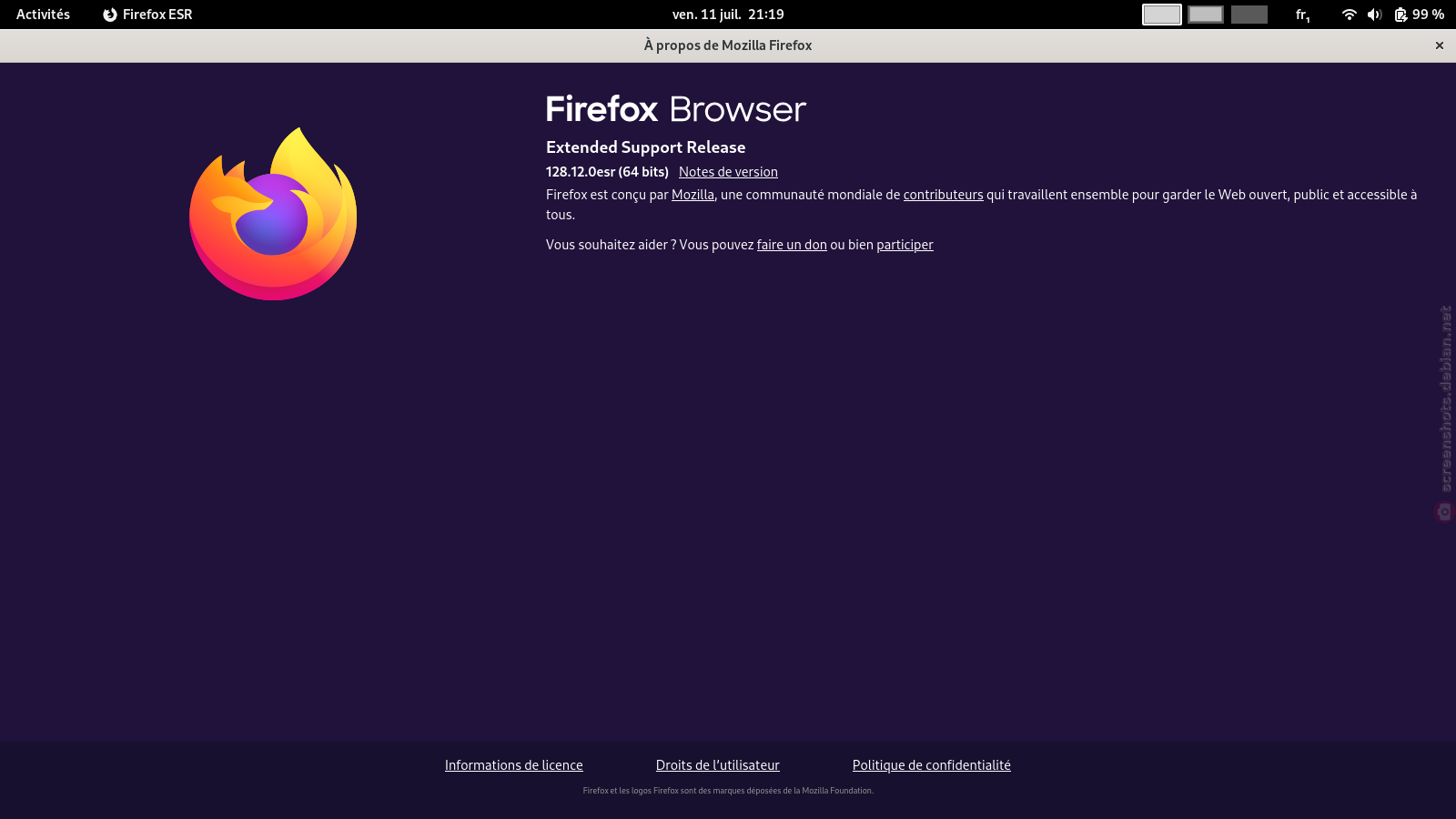Click the large Firefox logo
This screenshot has height=819, width=1456.
[x=273, y=214]
